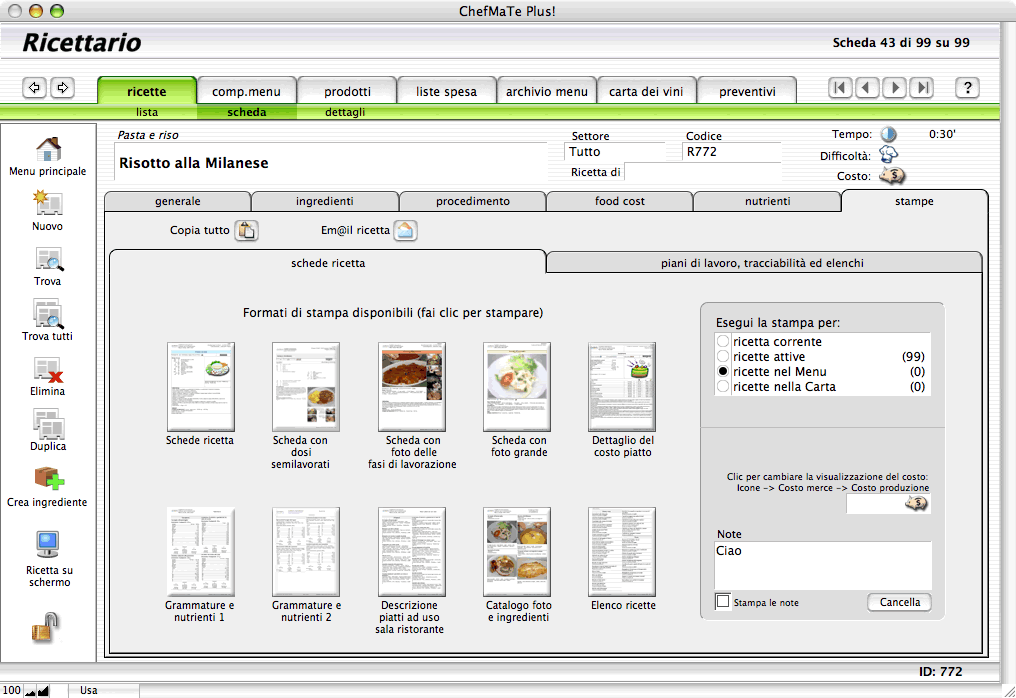Viewport: 1016px width, 698px height.
Task: Click the Difficoltà chef hat icon
Action: point(888,155)
